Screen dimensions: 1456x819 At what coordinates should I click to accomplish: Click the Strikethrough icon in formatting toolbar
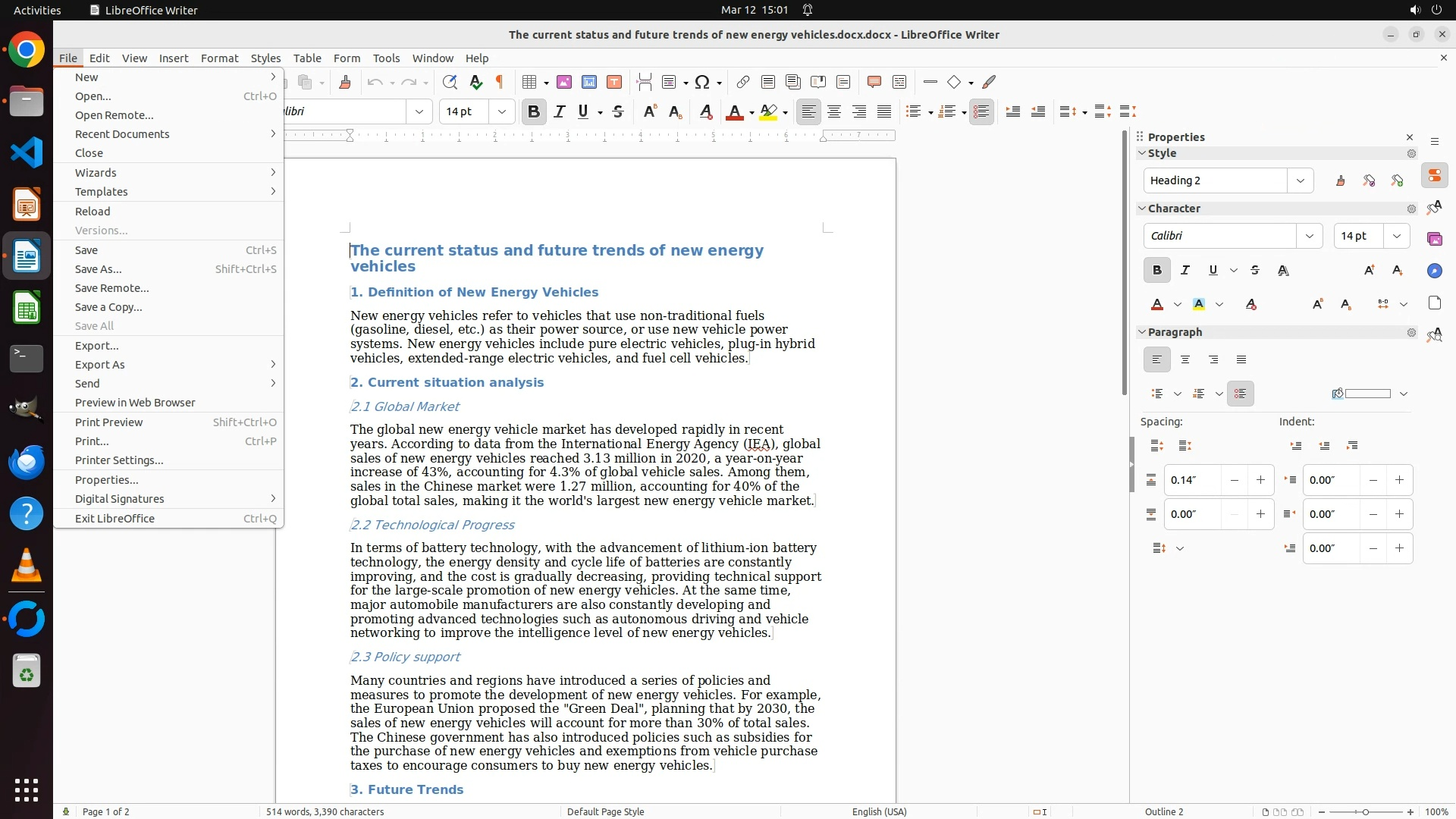click(x=618, y=111)
